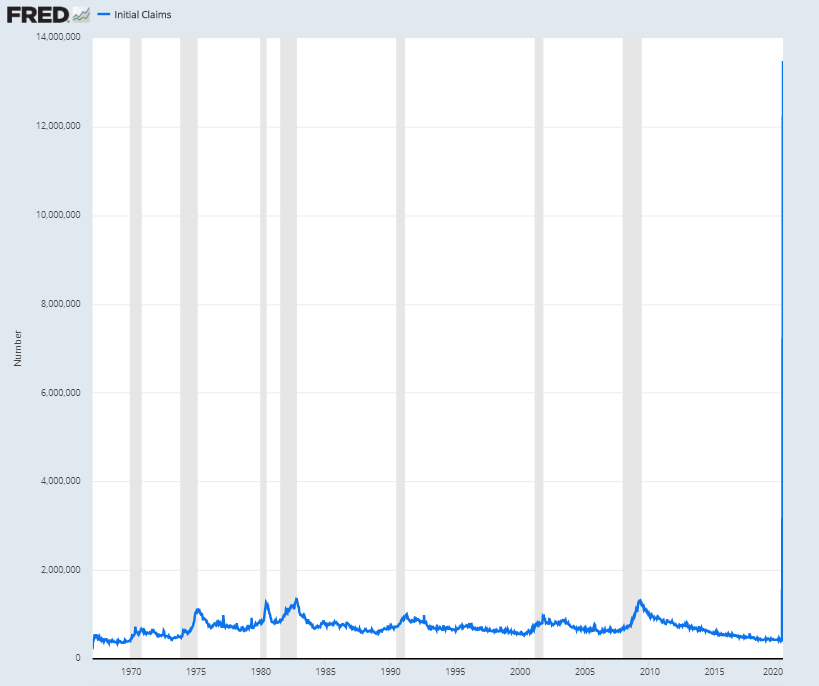The height and width of the screenshot is (686, 819).
Task: Click the 2020 x-axis label
Action: pyautogui.click(x=773, y=672)
